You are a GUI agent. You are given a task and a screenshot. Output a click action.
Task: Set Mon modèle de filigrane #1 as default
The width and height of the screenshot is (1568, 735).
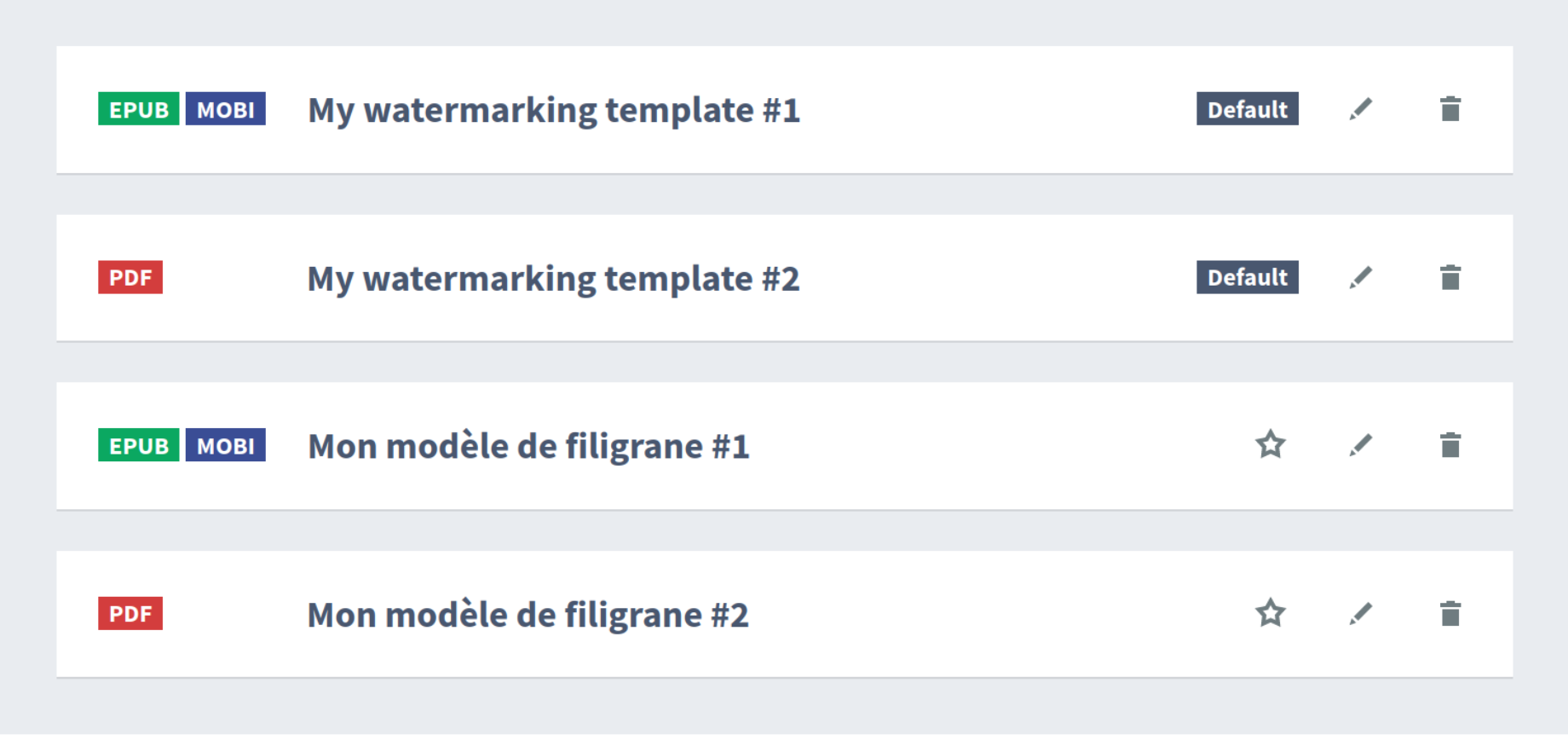tap(1270, 444)
